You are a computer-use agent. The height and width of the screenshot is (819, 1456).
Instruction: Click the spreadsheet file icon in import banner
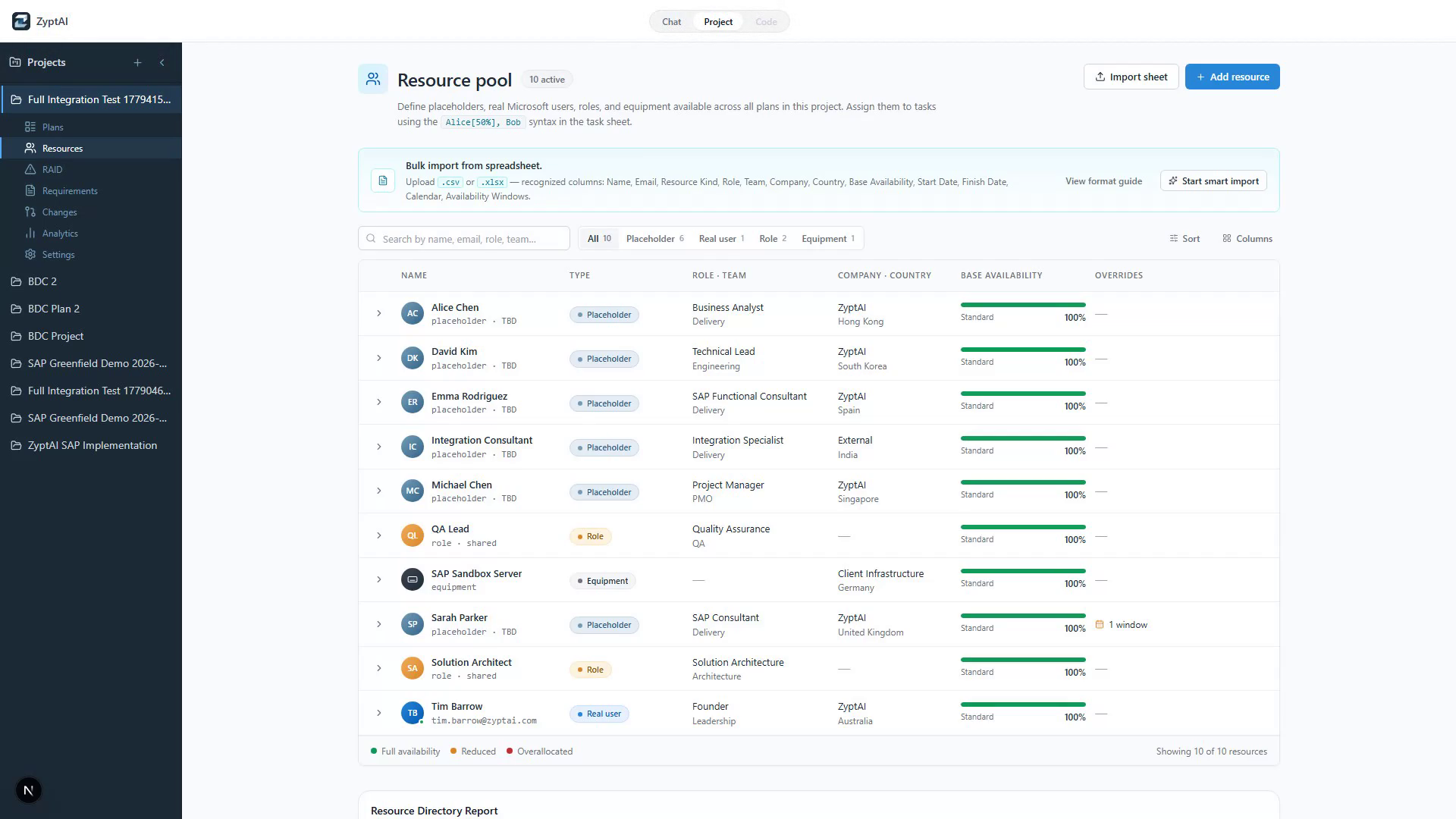pos(383,180)
